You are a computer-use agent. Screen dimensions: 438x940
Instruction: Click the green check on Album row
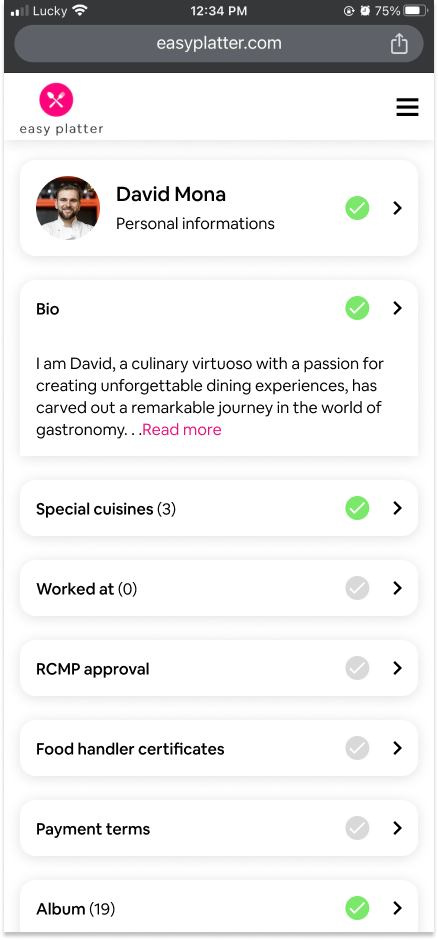357,908
